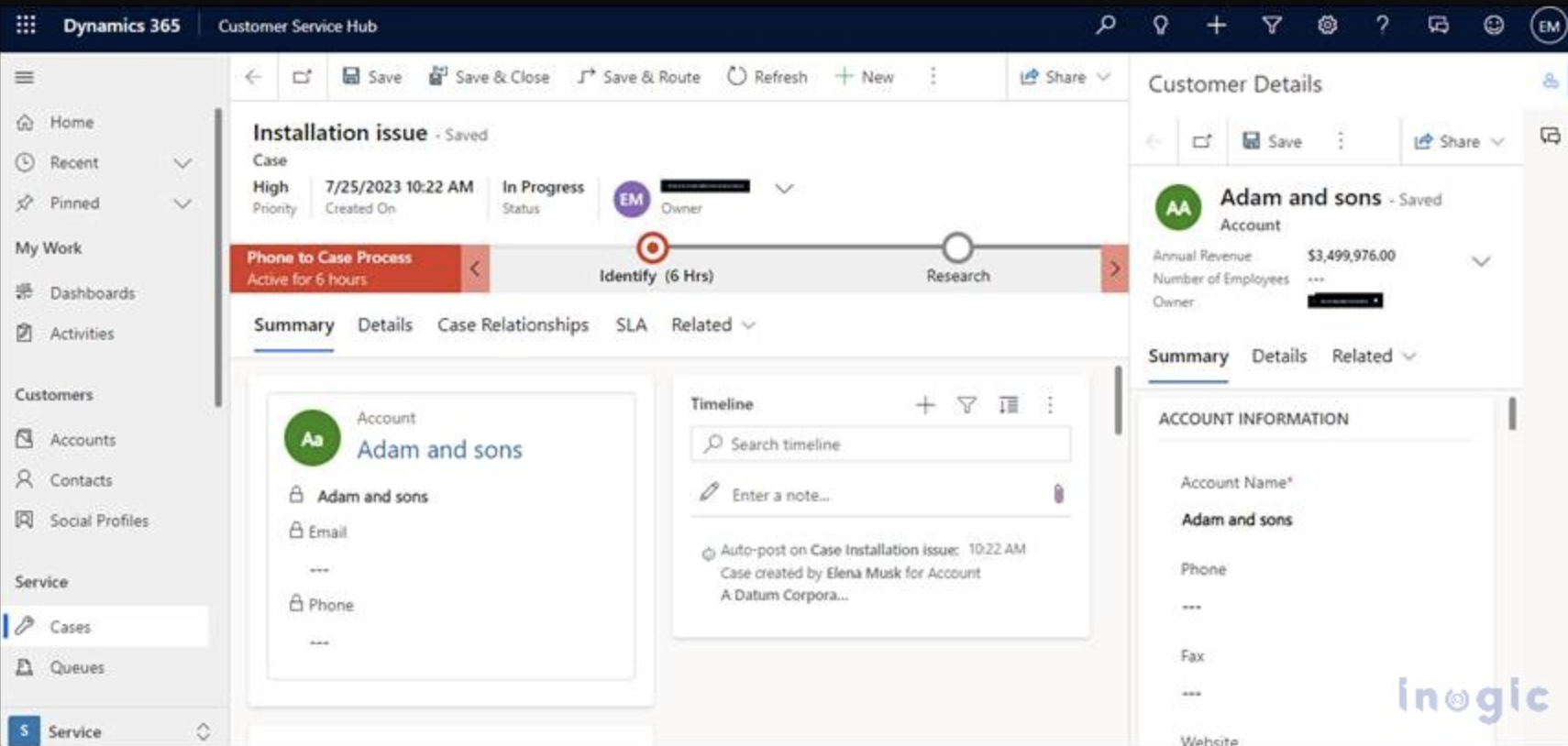
Task: Click the case form vertical scrollbar
Action: (x=1118, y=400)
